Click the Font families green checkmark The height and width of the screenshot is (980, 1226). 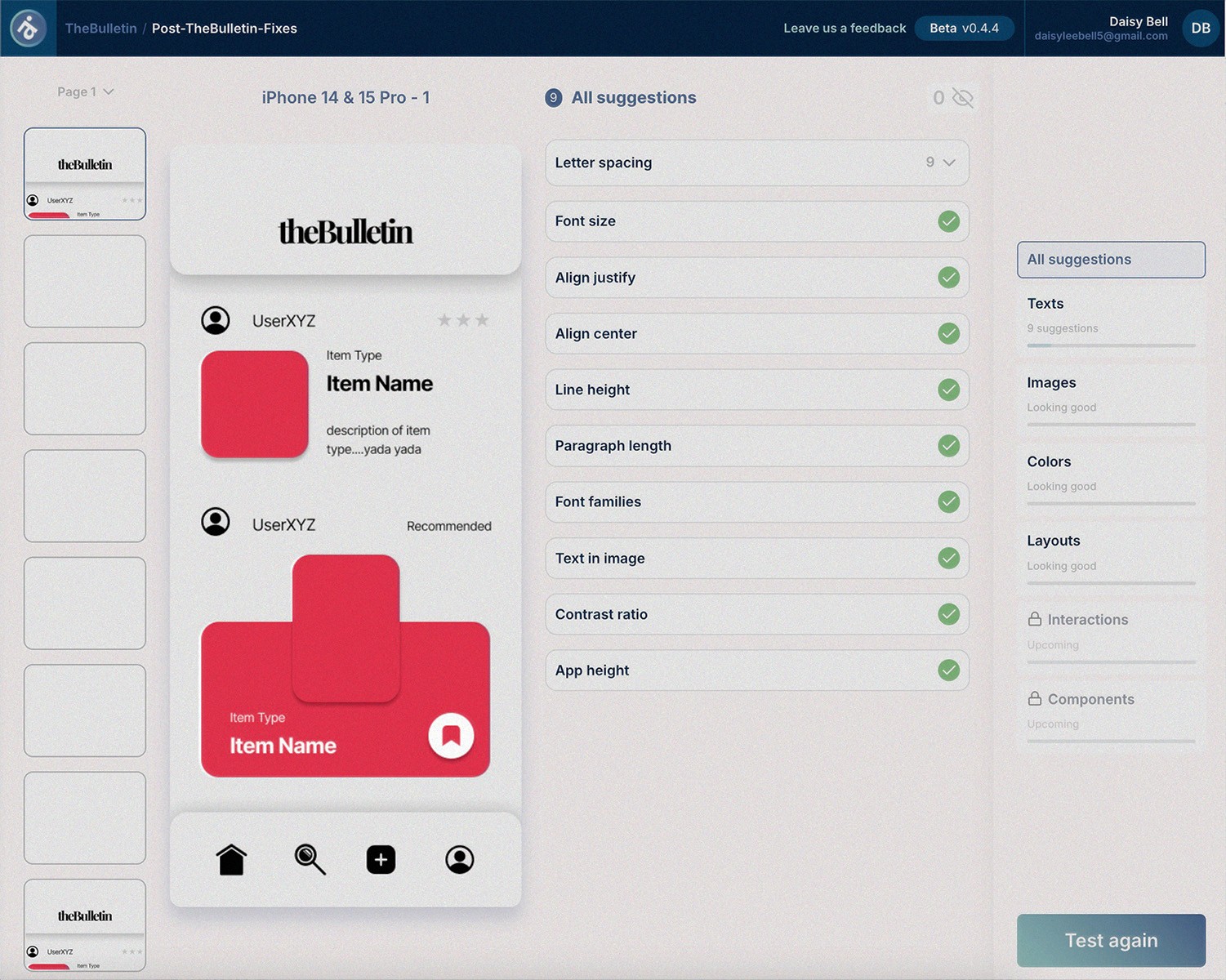coord(948,501)
